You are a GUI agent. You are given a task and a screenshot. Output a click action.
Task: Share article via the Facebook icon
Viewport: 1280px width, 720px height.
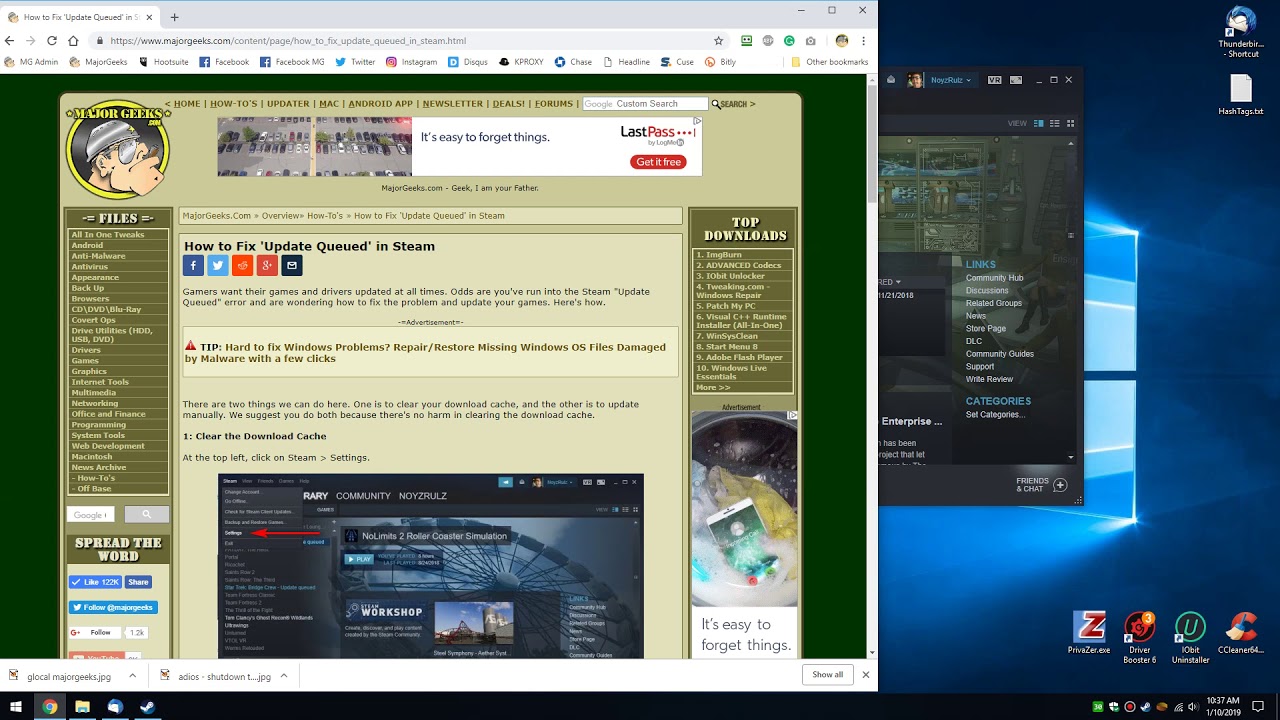pos(193,265)
